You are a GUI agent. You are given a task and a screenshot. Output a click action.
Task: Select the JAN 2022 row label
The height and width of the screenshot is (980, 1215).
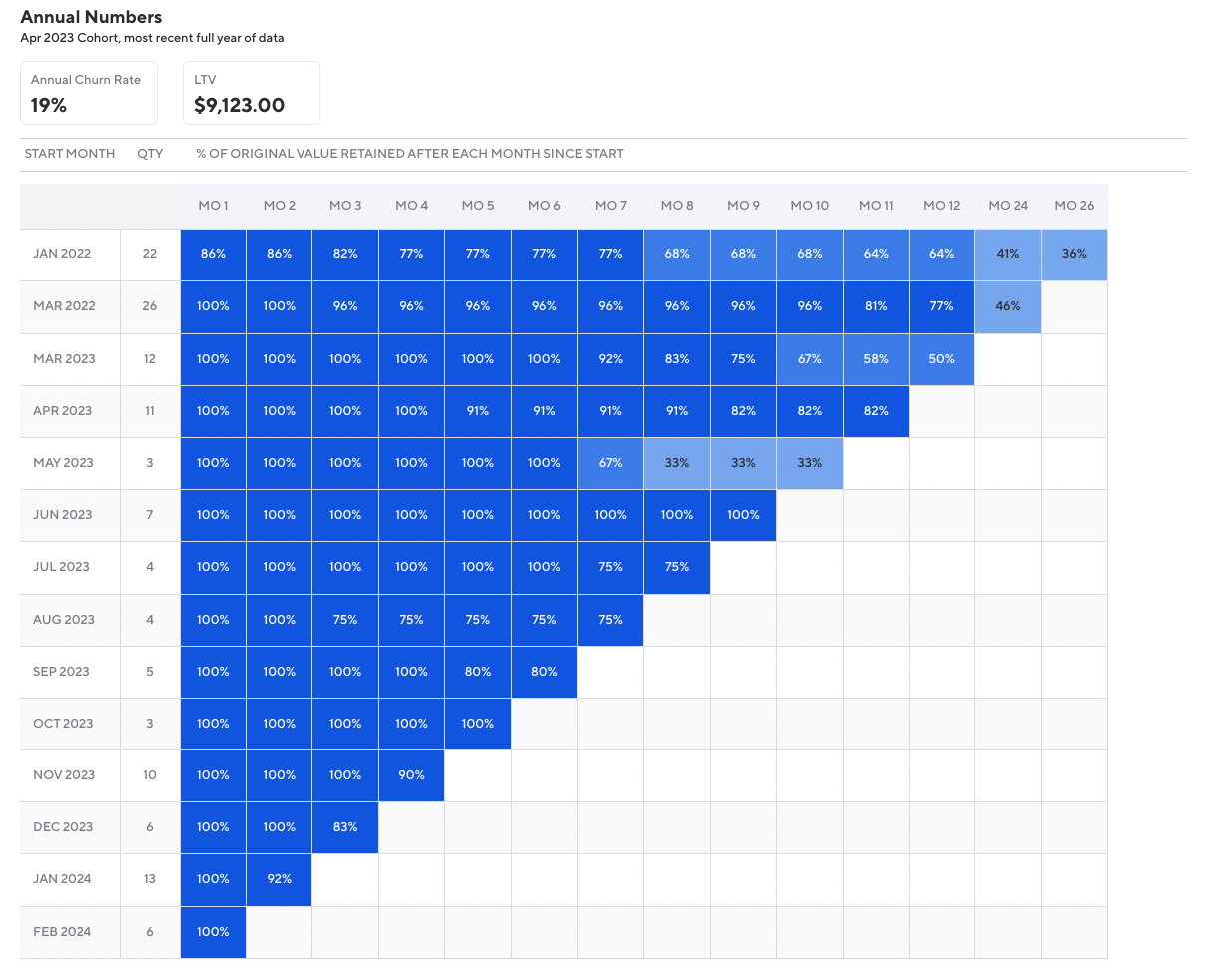pos(62,254)
